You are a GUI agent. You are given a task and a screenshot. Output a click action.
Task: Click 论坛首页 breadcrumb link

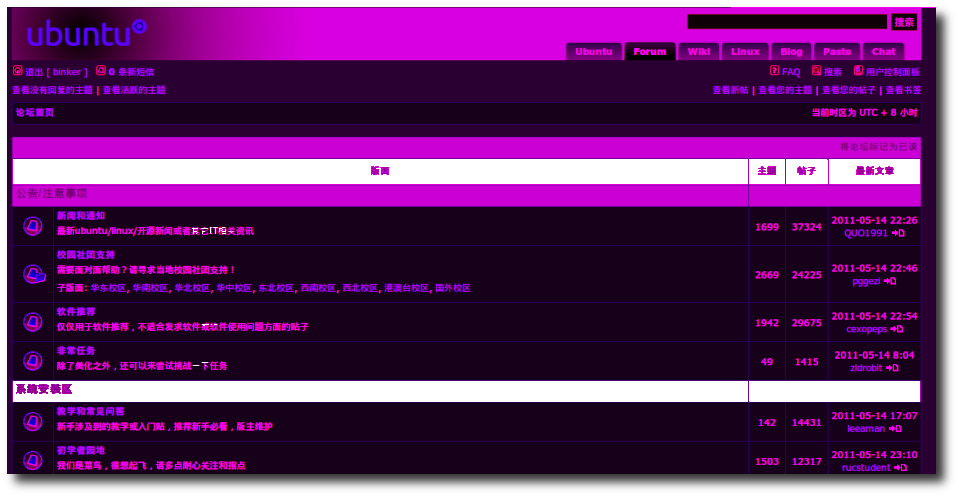35,112
